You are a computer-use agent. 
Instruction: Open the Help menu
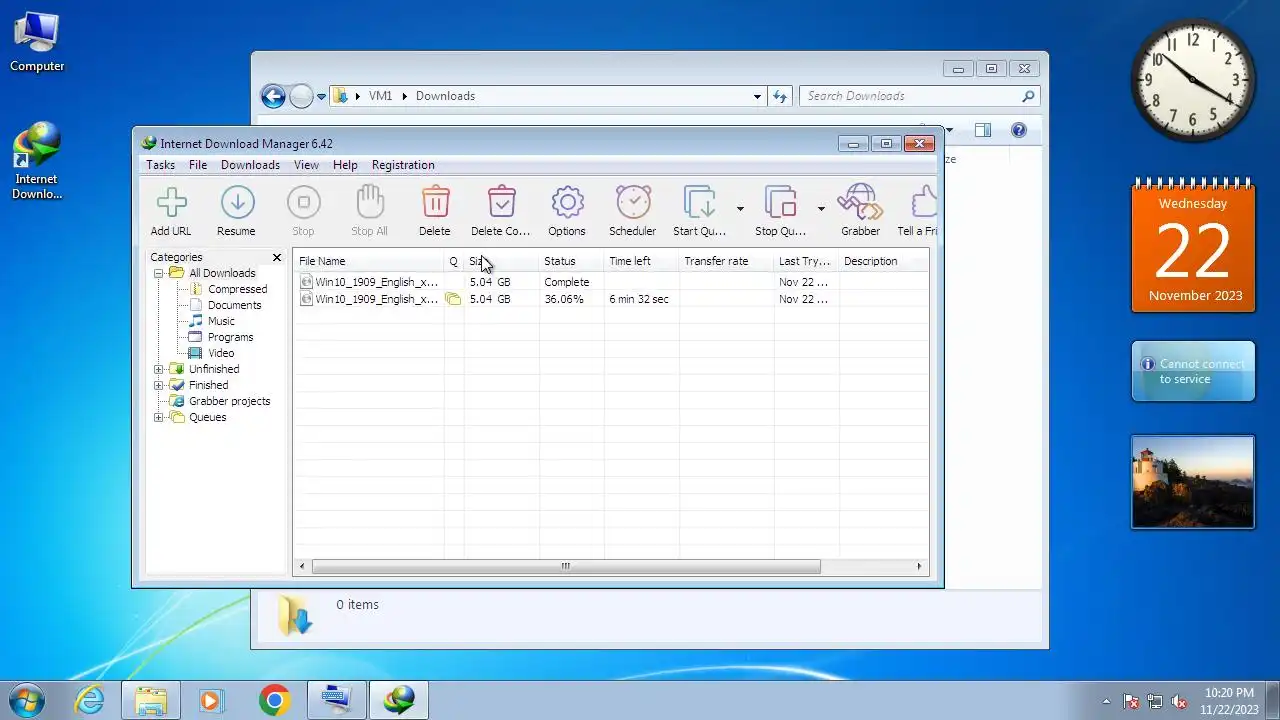pyautogui.click(x=345, y=165)
